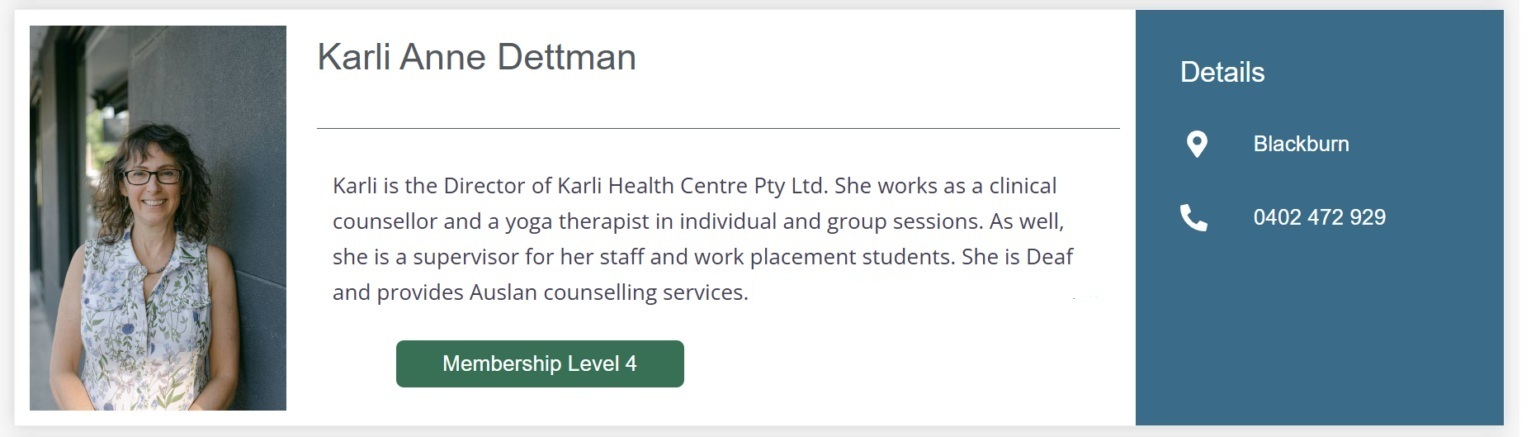Click the phone handset icon
Screen dimensions: 1536x437
coord(1194,217)
